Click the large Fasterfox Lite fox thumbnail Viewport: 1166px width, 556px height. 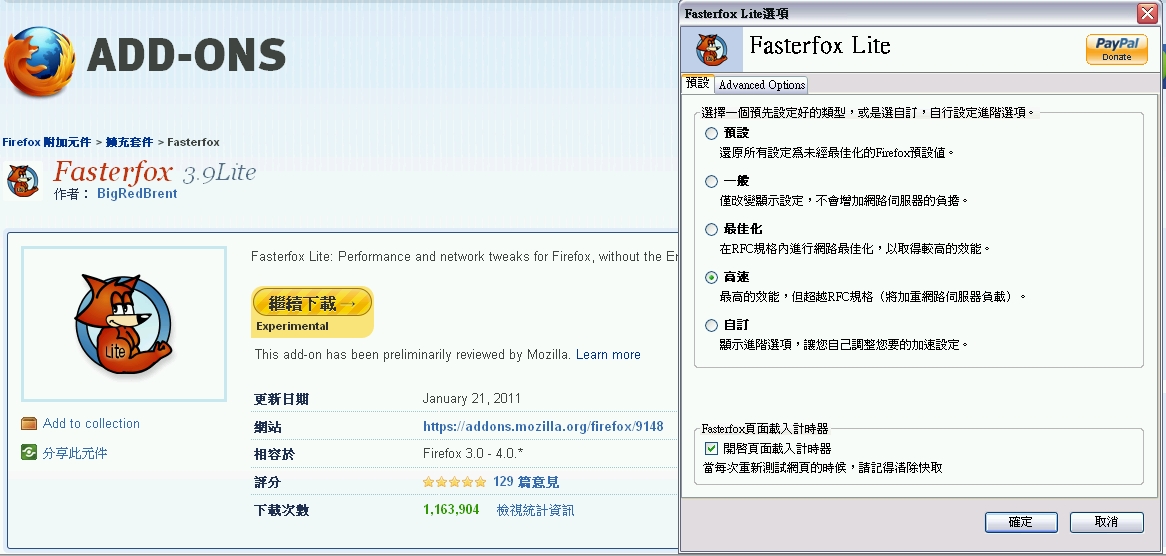(122, 323)
